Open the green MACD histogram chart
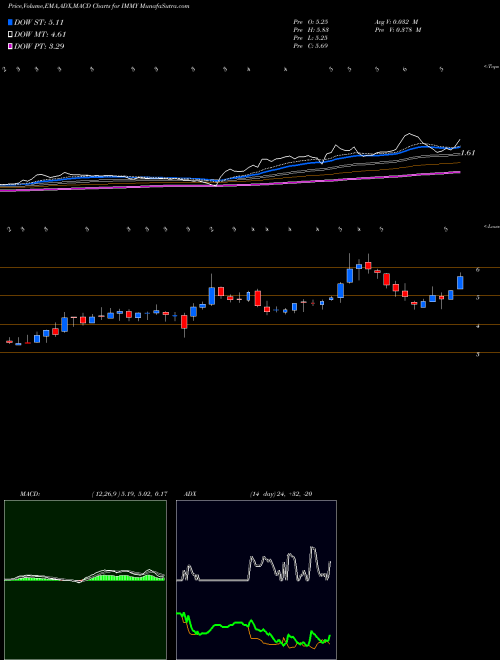 pos(85,580)
